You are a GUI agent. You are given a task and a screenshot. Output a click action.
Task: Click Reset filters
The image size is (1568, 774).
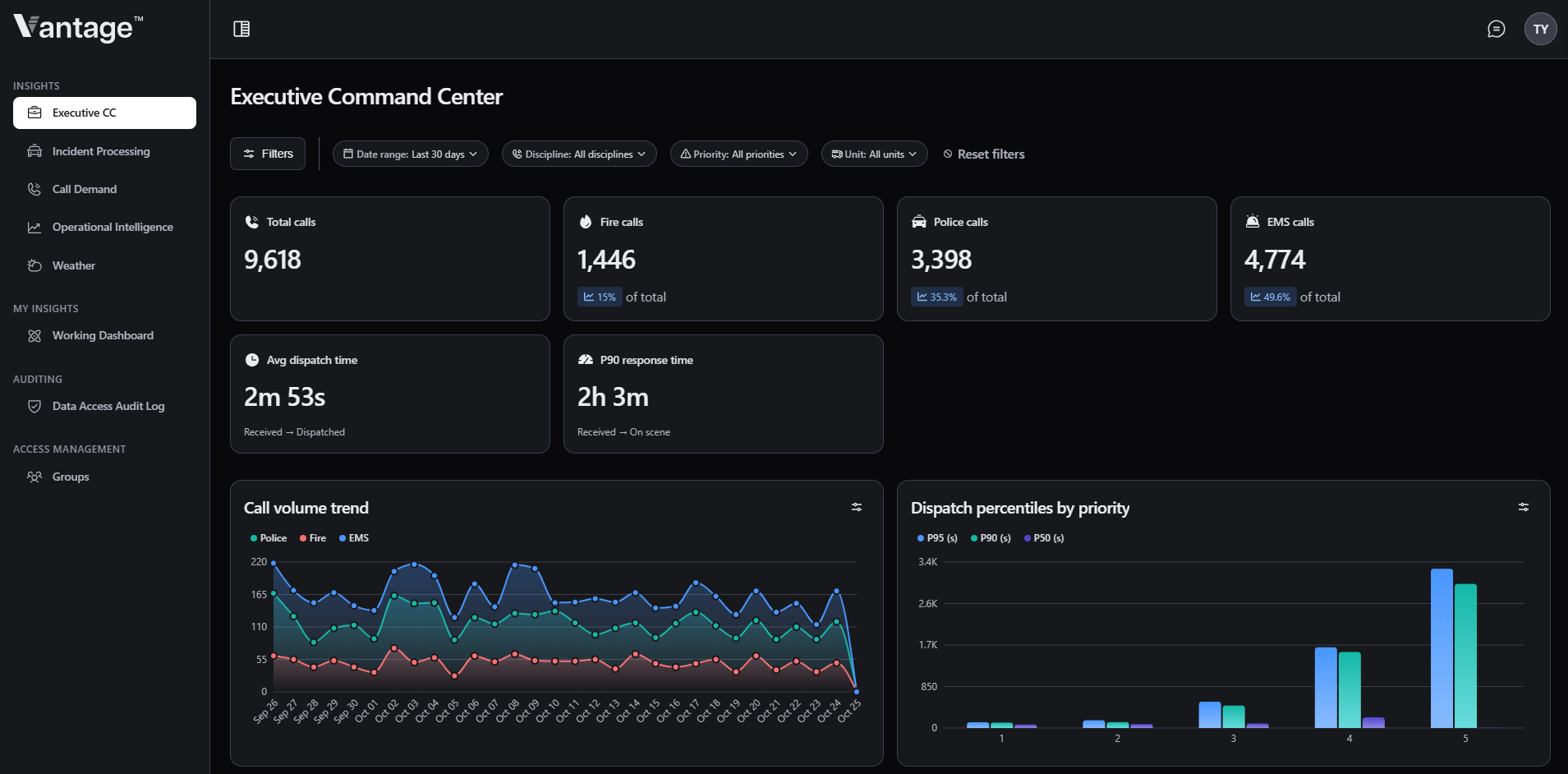coord(984,154)
